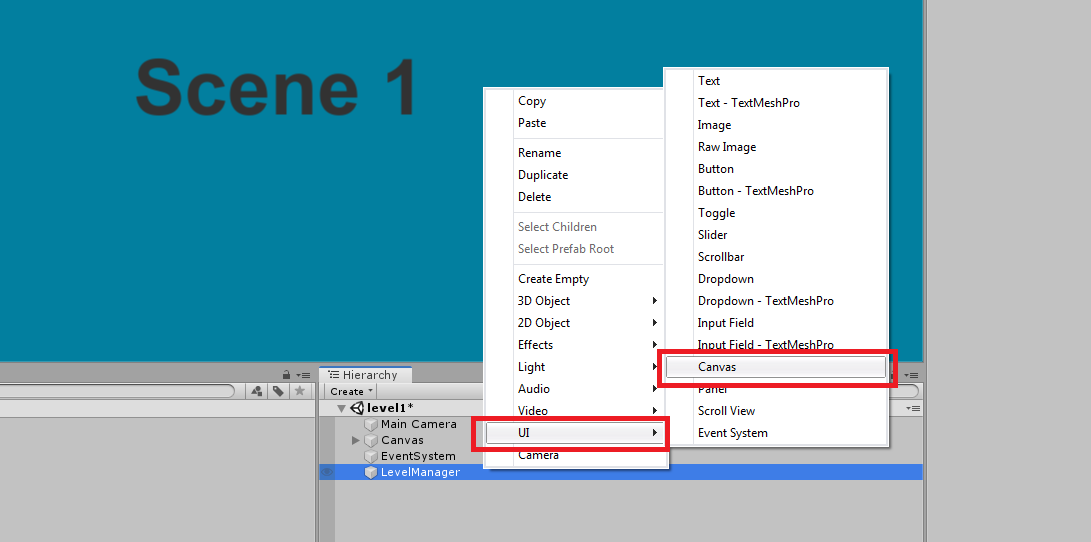Select Scroll View in the UI submenu
The image size is (1091, 542).
point(726,411)
